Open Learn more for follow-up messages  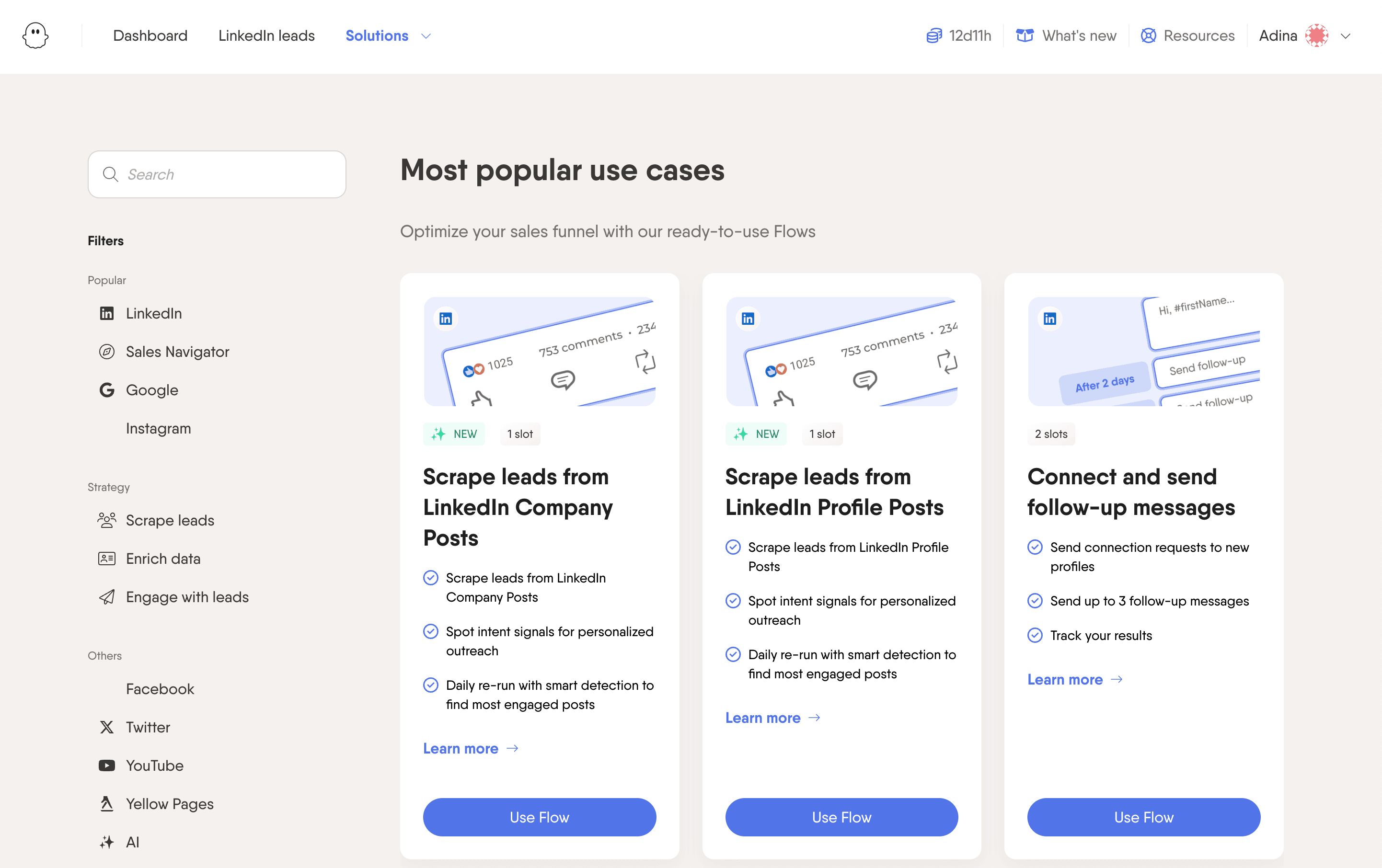[x=1075, y=680]
